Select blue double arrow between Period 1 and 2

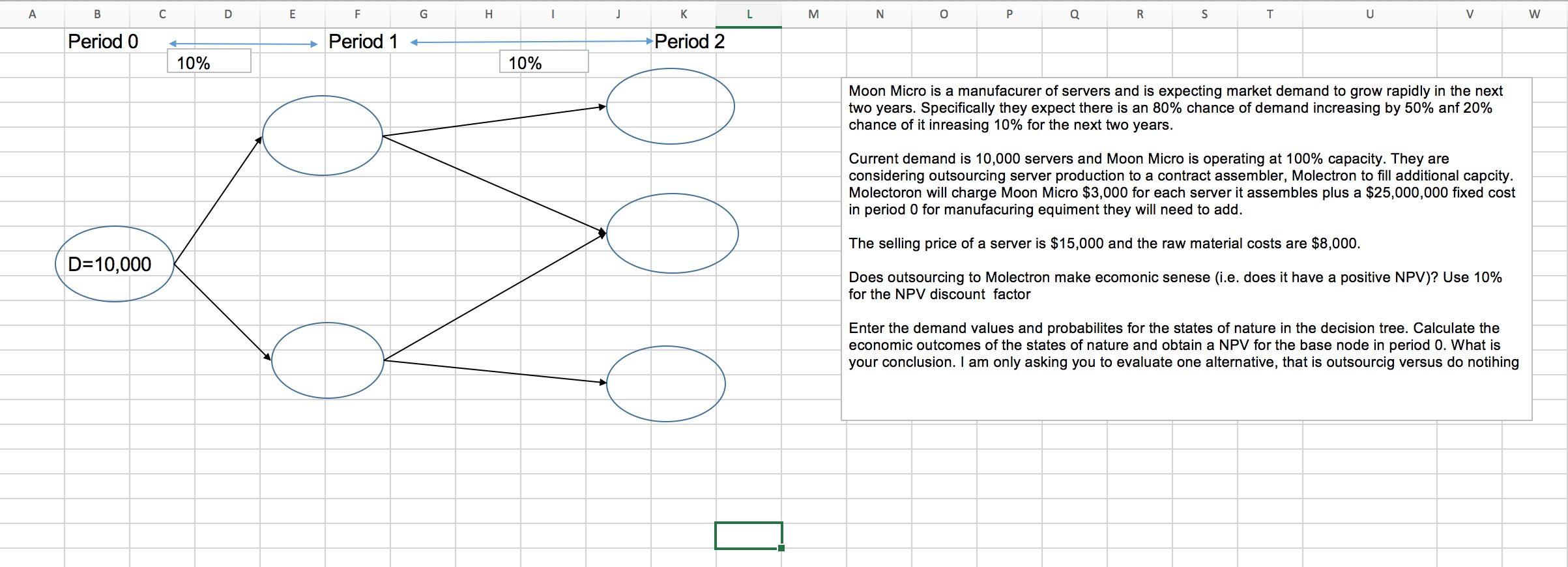[x=532, y=42]
